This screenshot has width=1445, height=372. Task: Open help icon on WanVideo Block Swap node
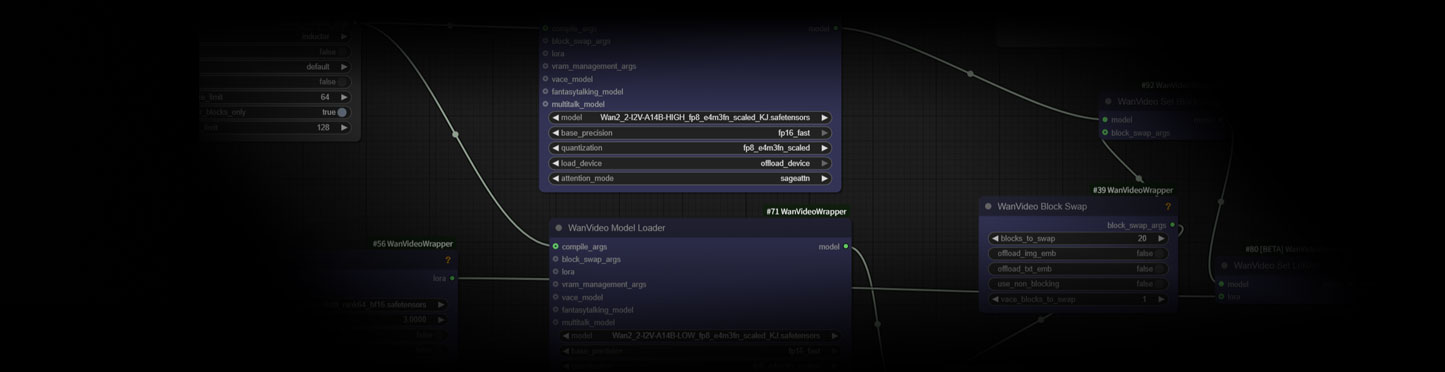1167,207
